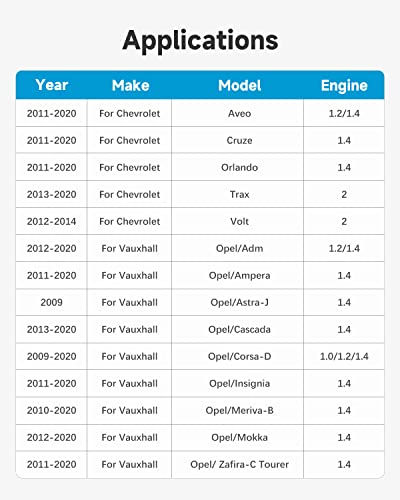The height and width of the screenshot is (500, 400).
Task: Click the Model column header
Action: [x=239, y=85]
